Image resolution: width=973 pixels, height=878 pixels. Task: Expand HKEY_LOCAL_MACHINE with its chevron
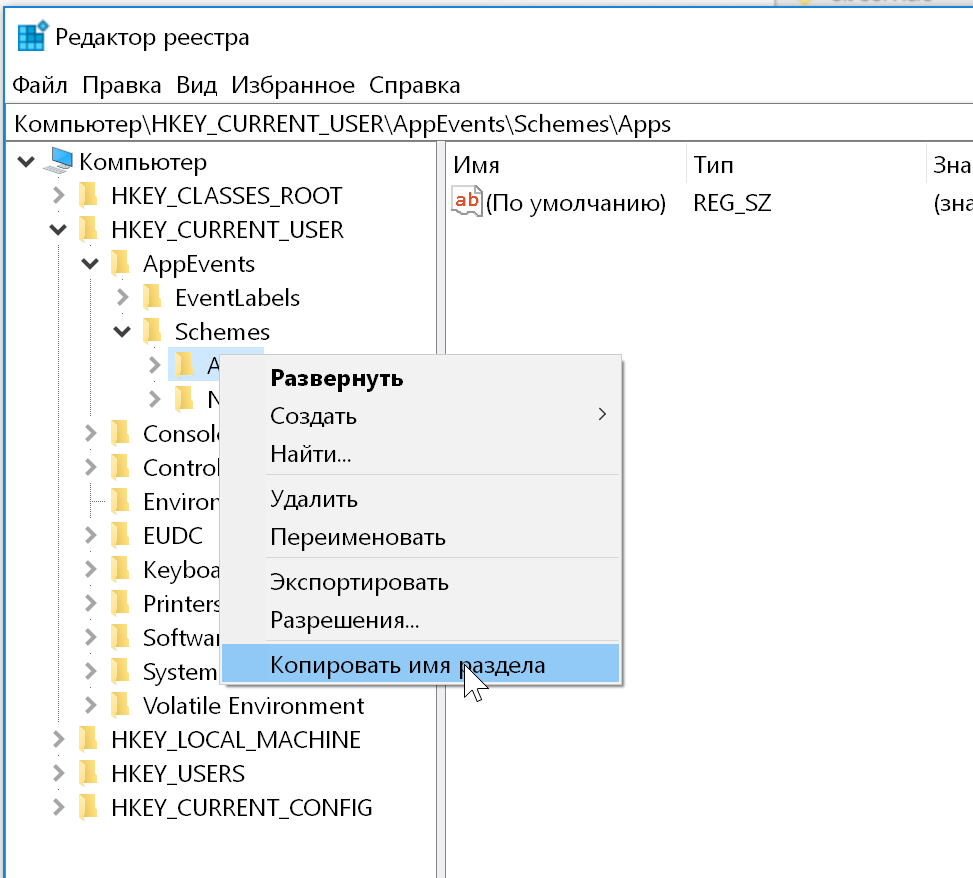[x=58, y=740]
